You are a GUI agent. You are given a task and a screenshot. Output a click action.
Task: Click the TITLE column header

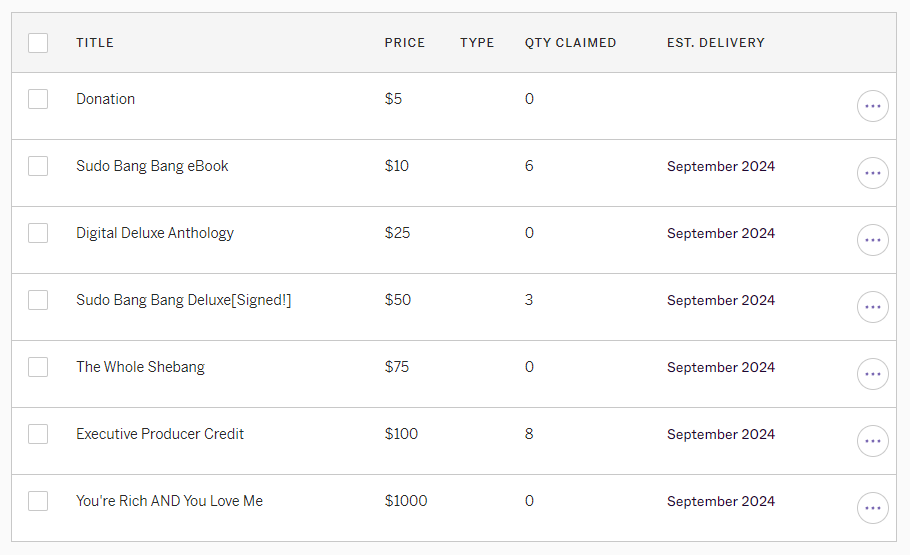coord(95,43)
